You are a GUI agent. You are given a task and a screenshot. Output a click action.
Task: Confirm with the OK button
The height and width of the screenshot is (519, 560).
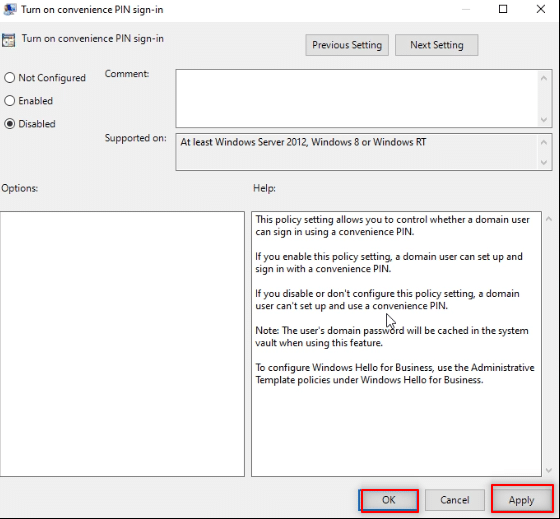tap(389, 500)
